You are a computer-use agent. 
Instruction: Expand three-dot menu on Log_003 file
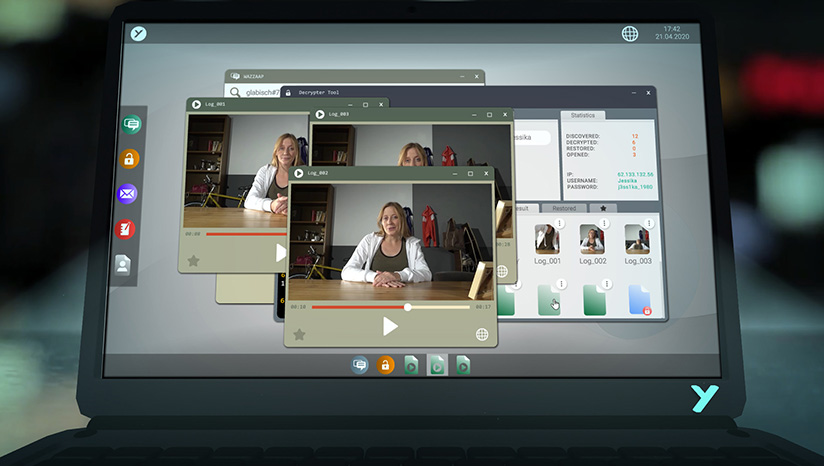coord(650,225)
